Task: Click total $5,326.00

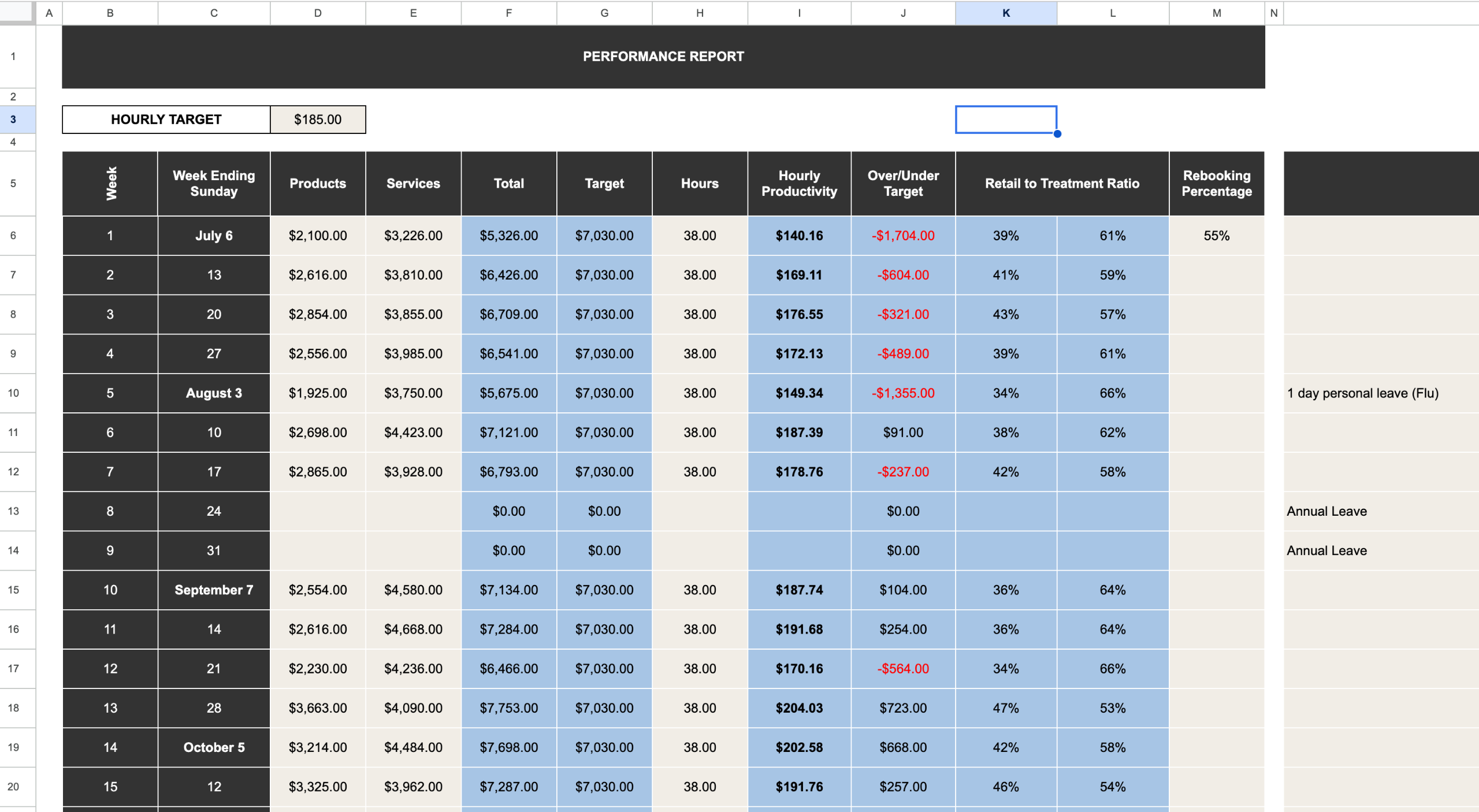Action: coord(508,236)
